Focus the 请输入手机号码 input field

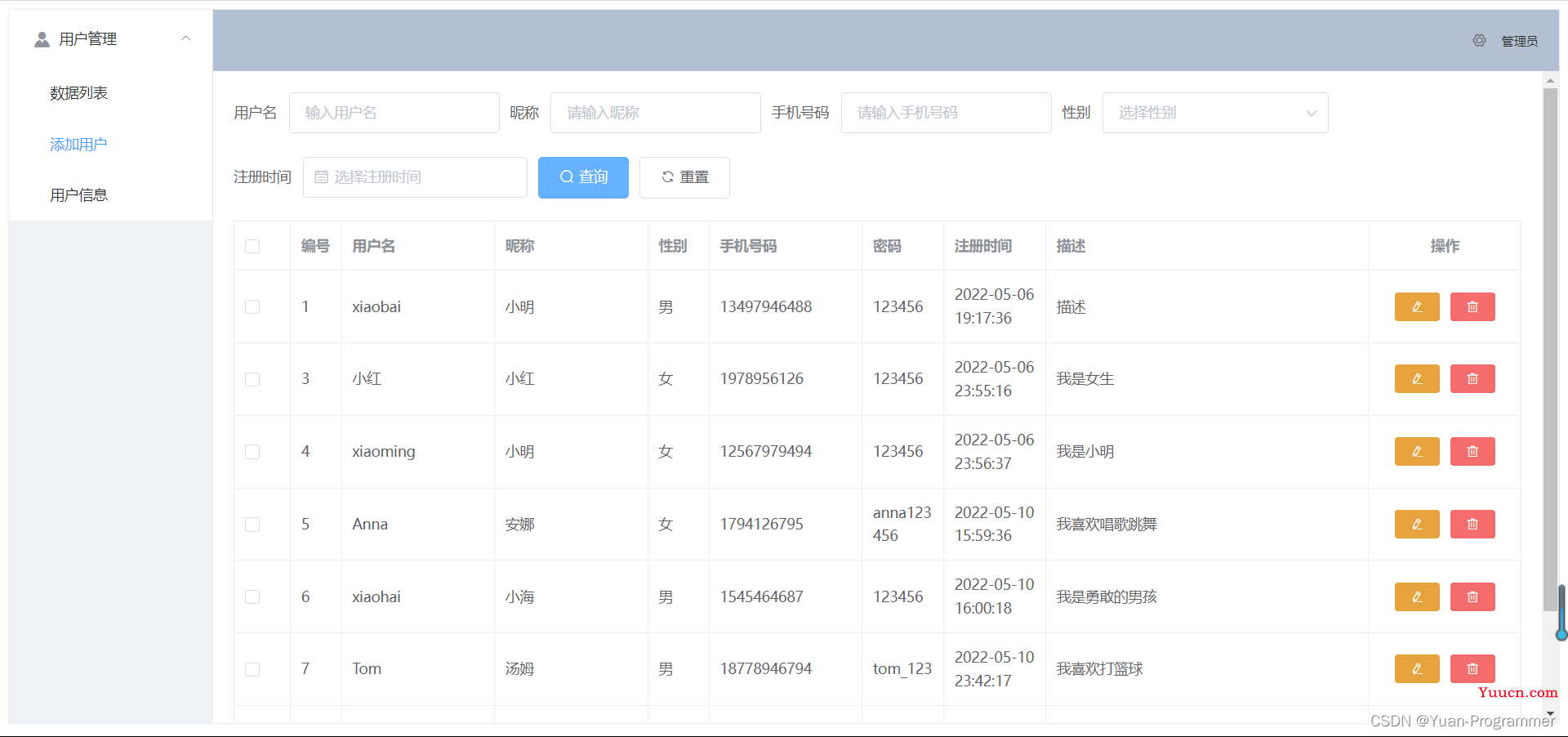947,113
